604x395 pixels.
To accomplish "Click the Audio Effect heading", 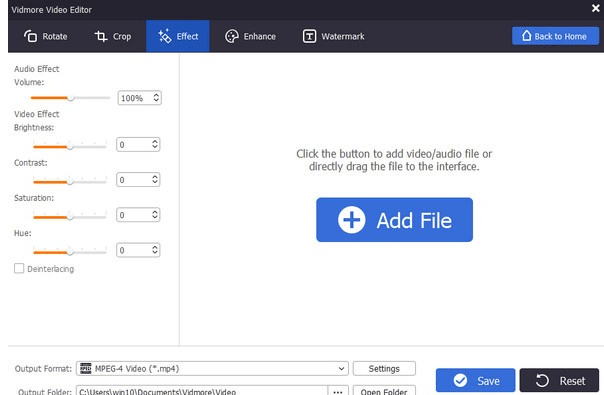I will (x=37, y=69).
